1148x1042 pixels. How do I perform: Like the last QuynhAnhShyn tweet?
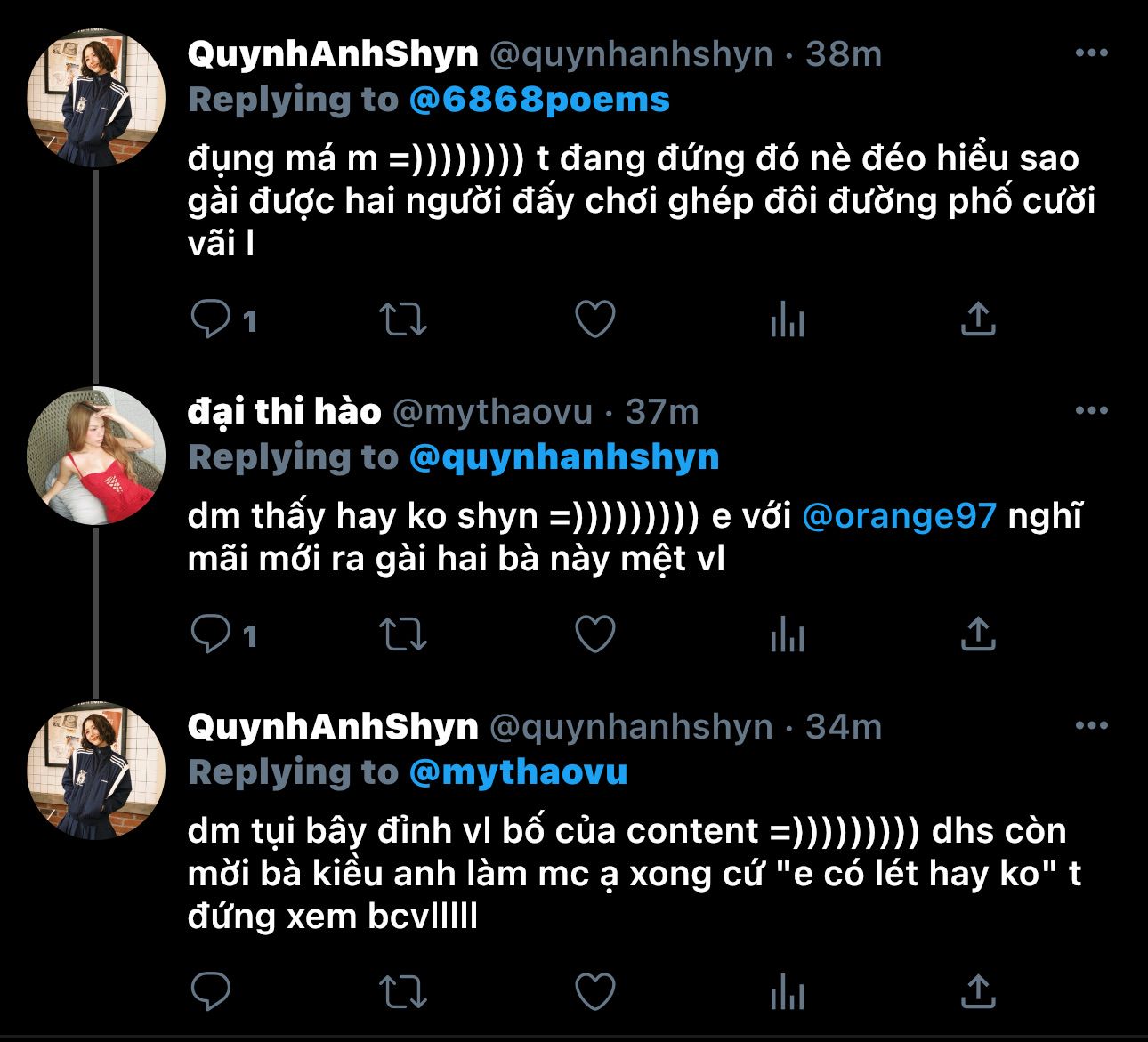tap(595, 990)
